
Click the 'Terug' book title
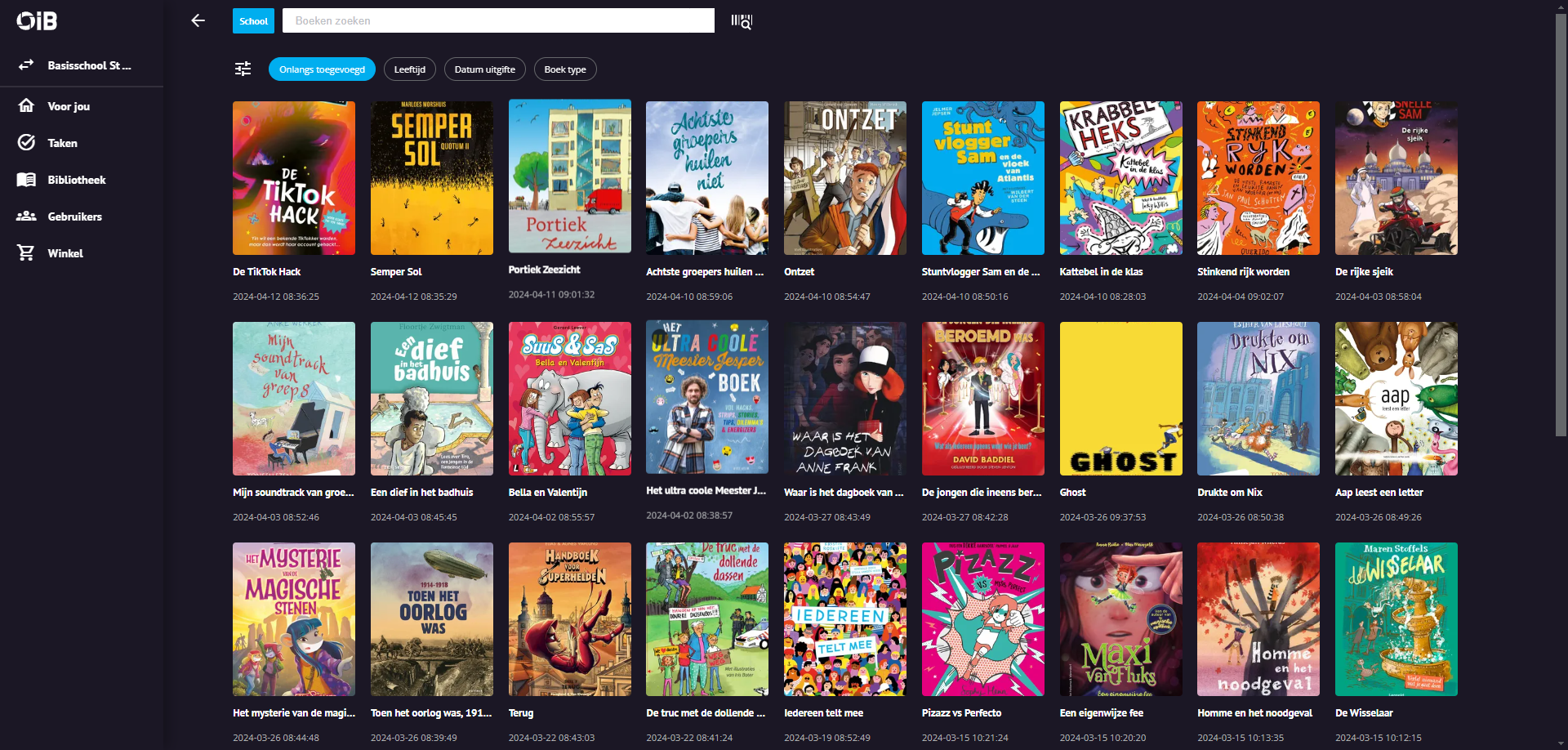[521, 713]
